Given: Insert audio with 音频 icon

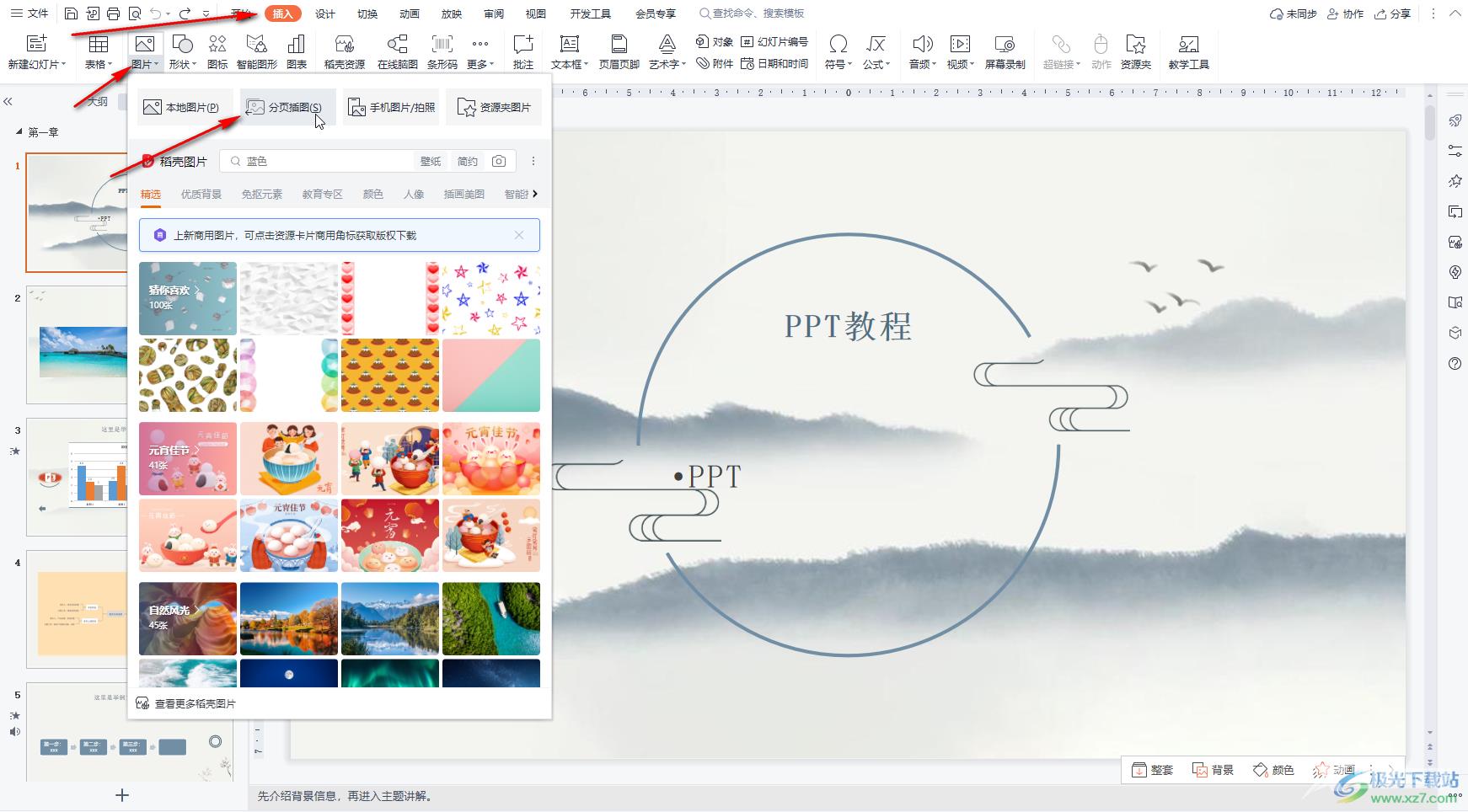Looking at the screenshot, I should pos(923,44).
